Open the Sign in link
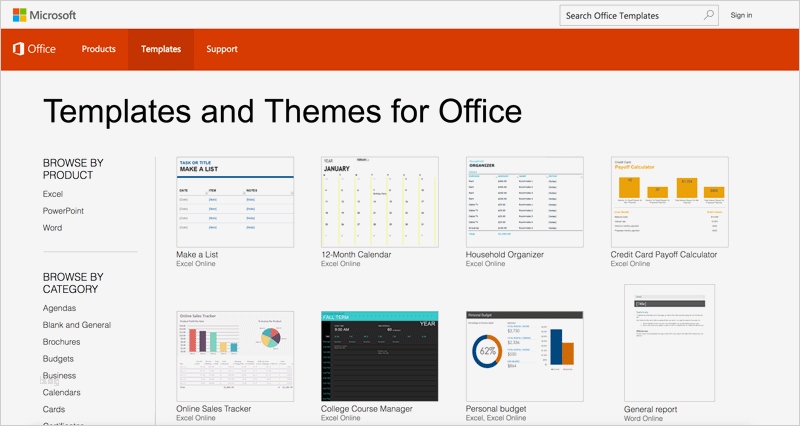Screen dimensions: 800x426 coord(741,15)
